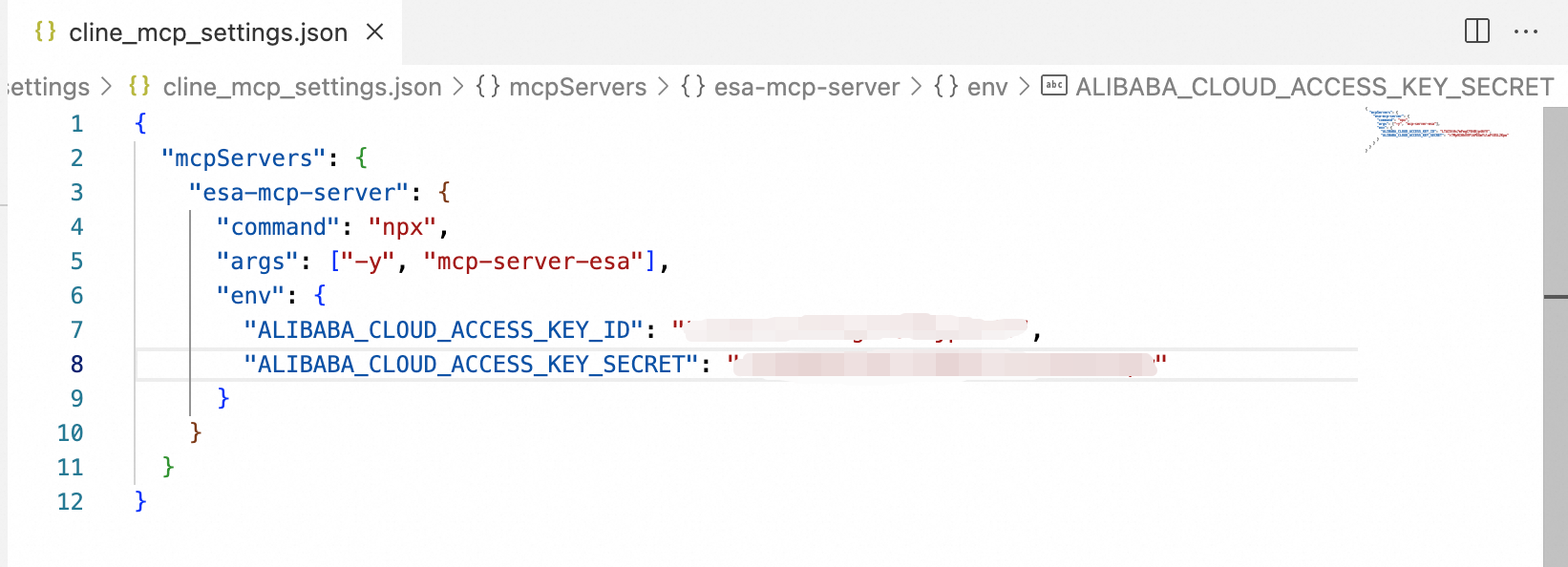Select the cline_mcp_settings.json editor tab
The width and height of the screenshot is (1568, 567).
pyautogui.click(x=207, y=32)
